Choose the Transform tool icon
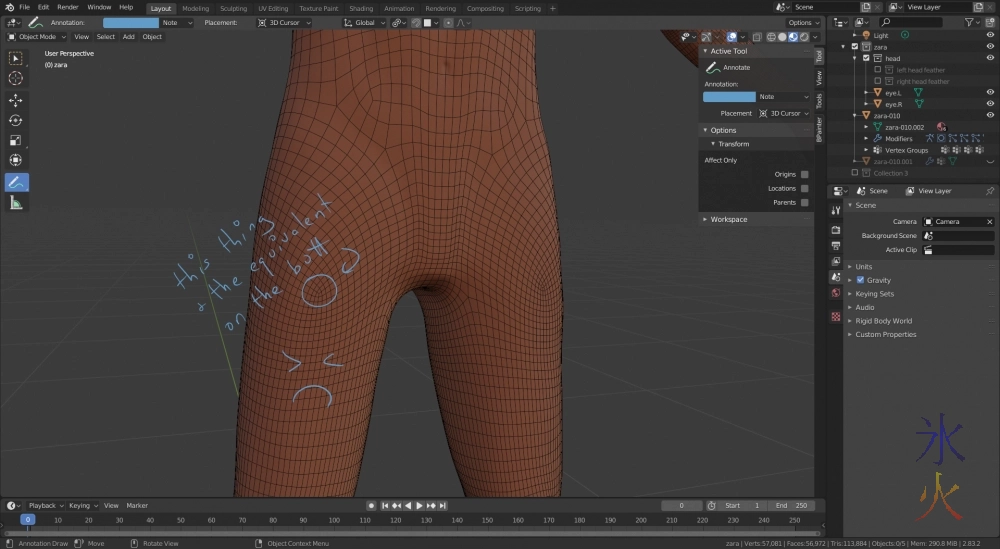This screenshot has width=1000, height=549. 16,160
